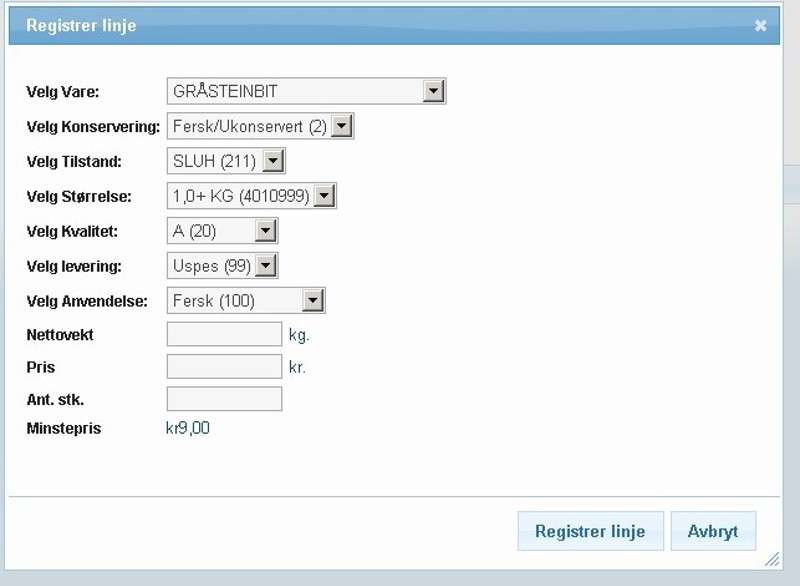Expand the Velg levering Uspes (99) dropdown
Viewport: 800px width, 586px height.
point(222,266)
